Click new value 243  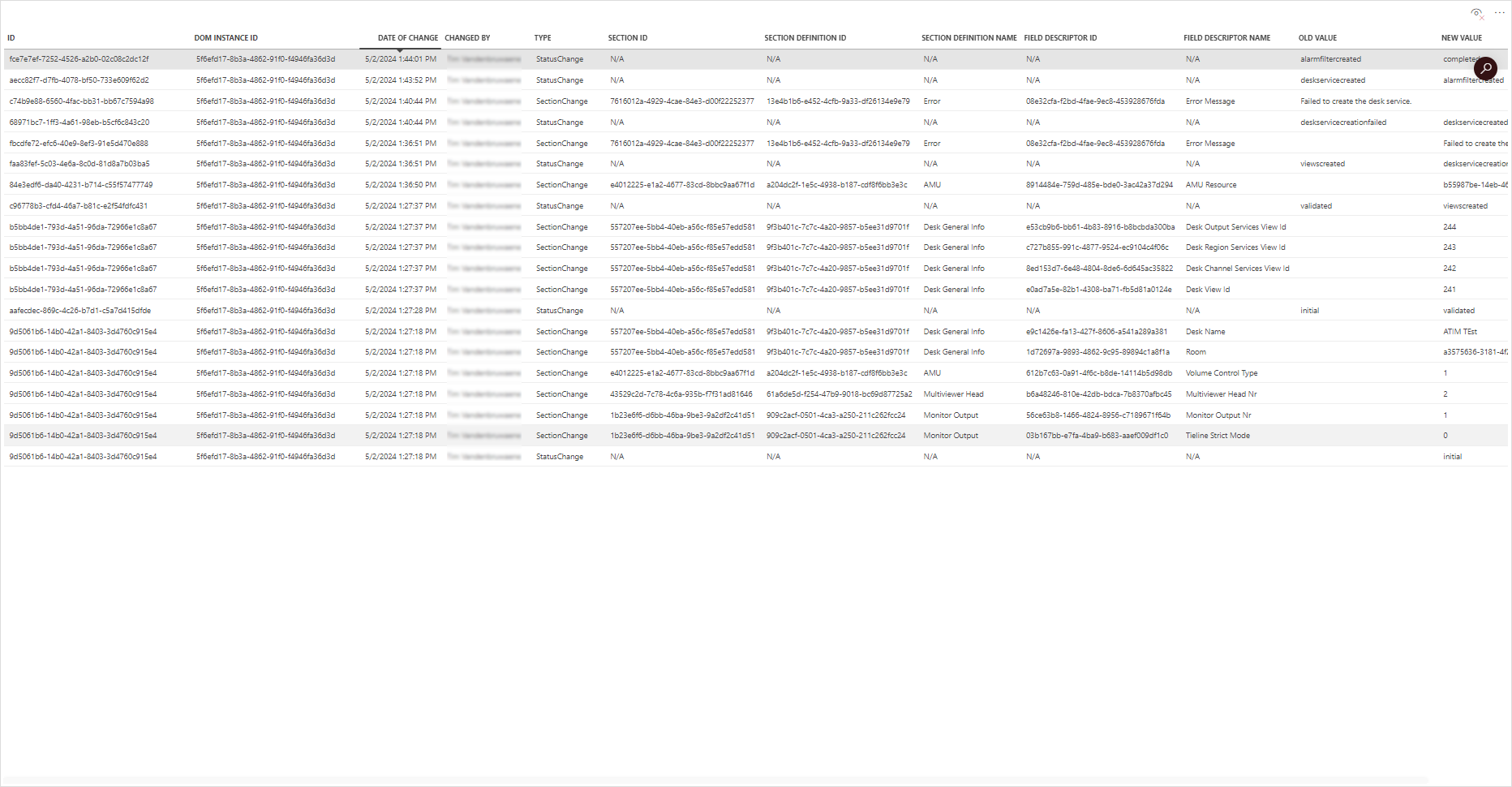tap(1450, 247)
